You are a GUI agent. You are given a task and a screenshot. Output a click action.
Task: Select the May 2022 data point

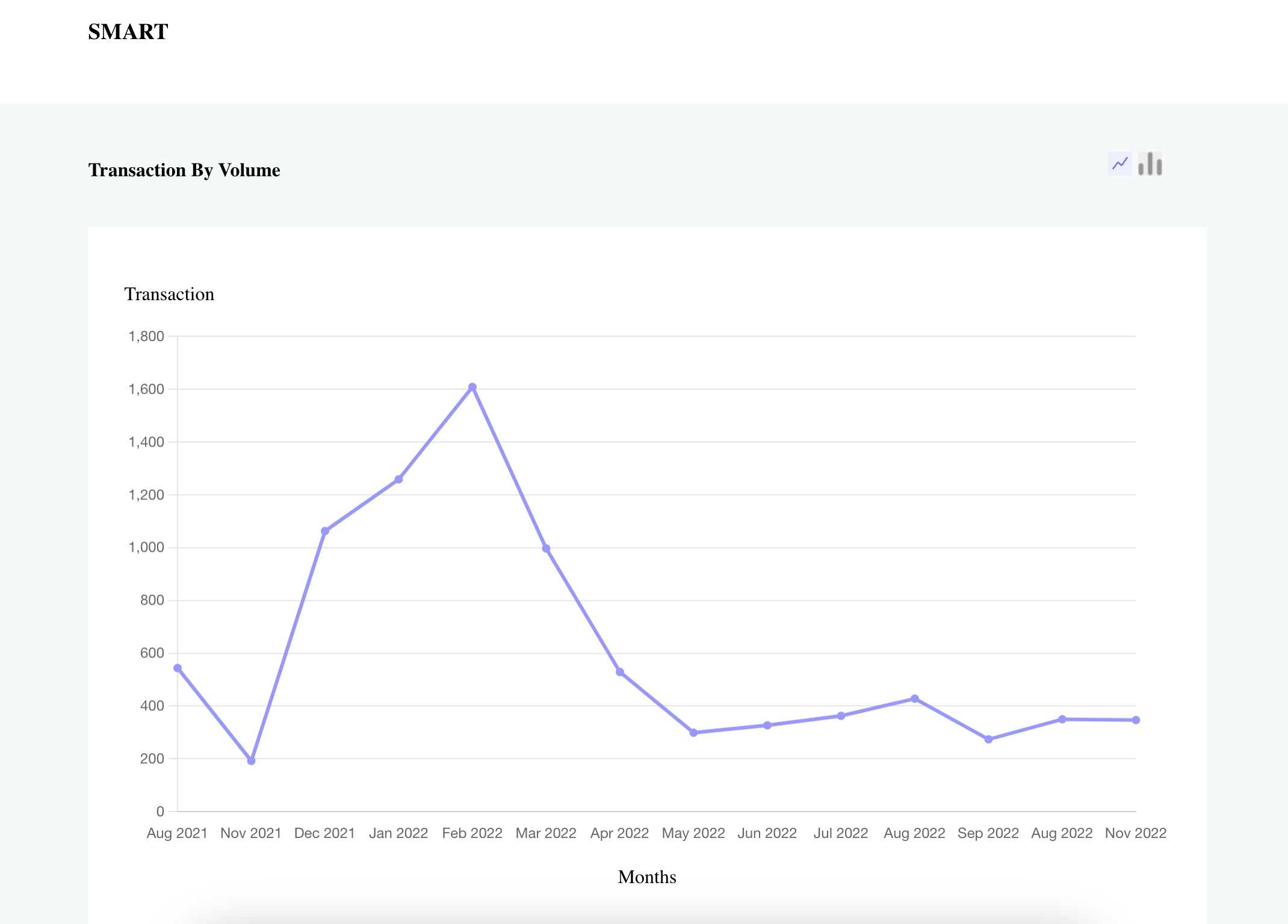(693, 733)
